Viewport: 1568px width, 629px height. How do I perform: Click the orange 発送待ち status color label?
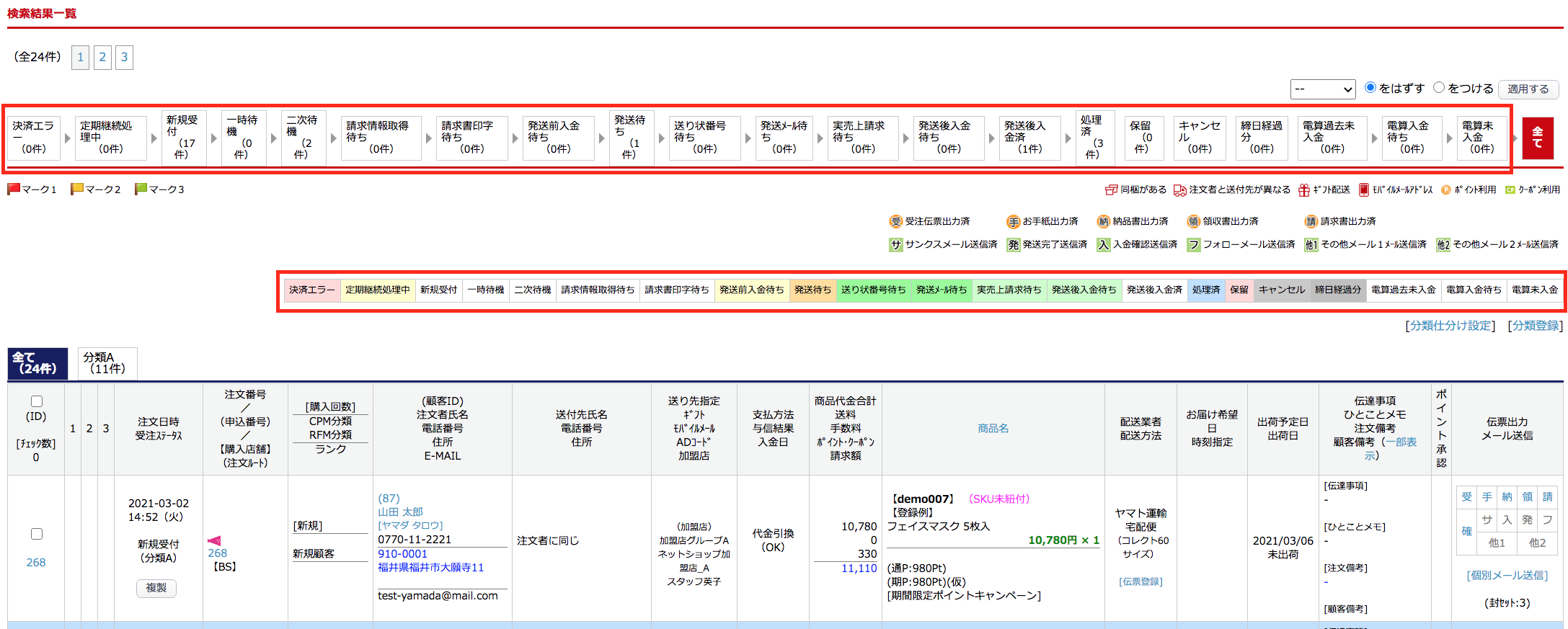pyautogui.click(x=812, y=290)
